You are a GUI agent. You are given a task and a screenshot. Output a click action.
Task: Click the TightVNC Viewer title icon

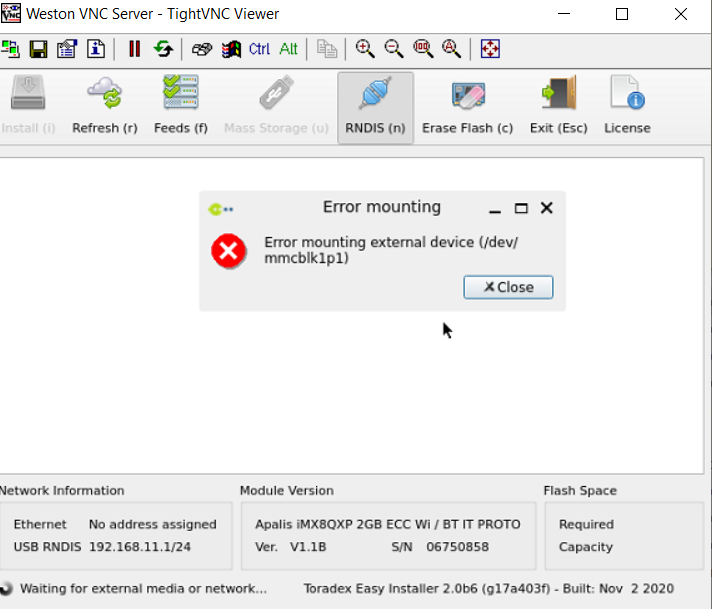tap(10, 13)
